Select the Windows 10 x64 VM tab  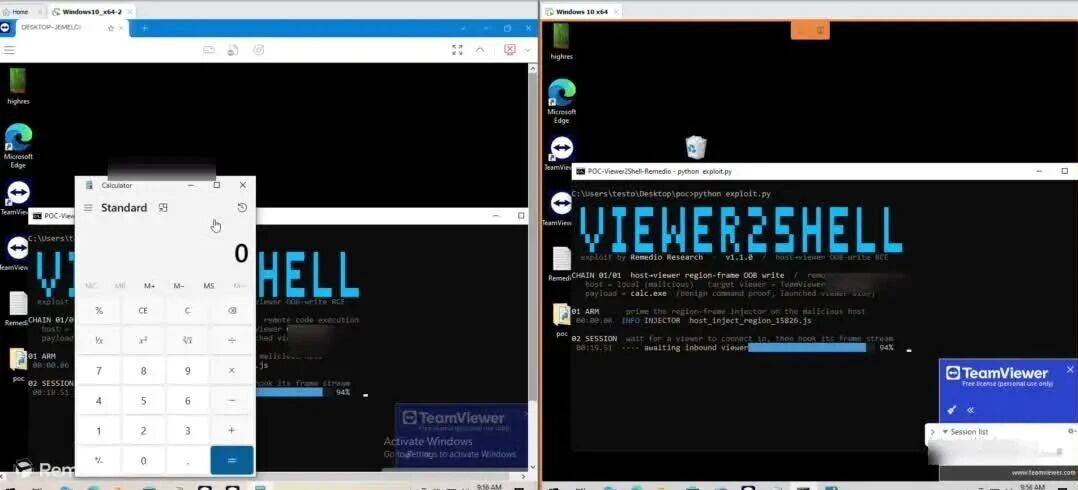582,12
